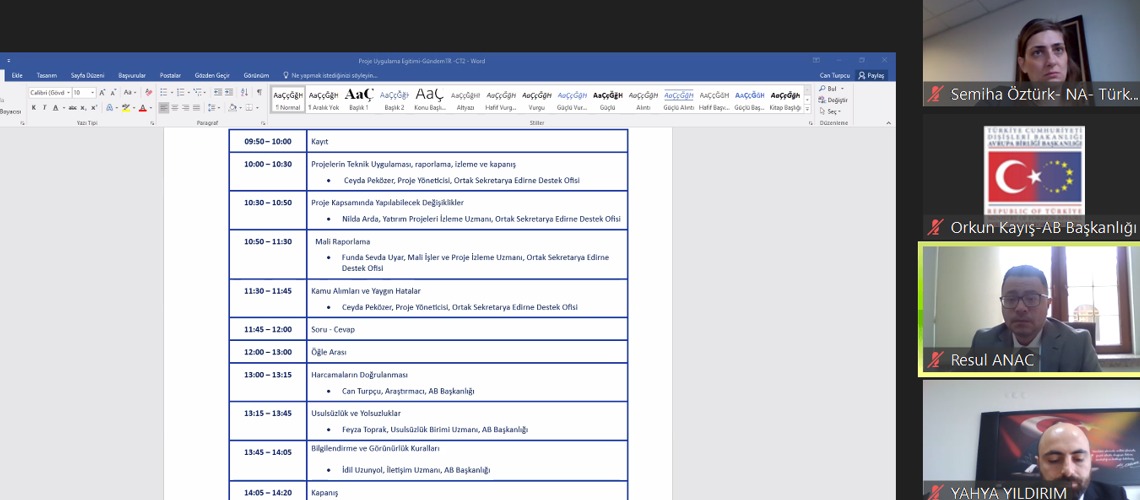Screen dimensions: 1140x500
Task: Increase font size with grow font icon
Action: tap(102, 93)
